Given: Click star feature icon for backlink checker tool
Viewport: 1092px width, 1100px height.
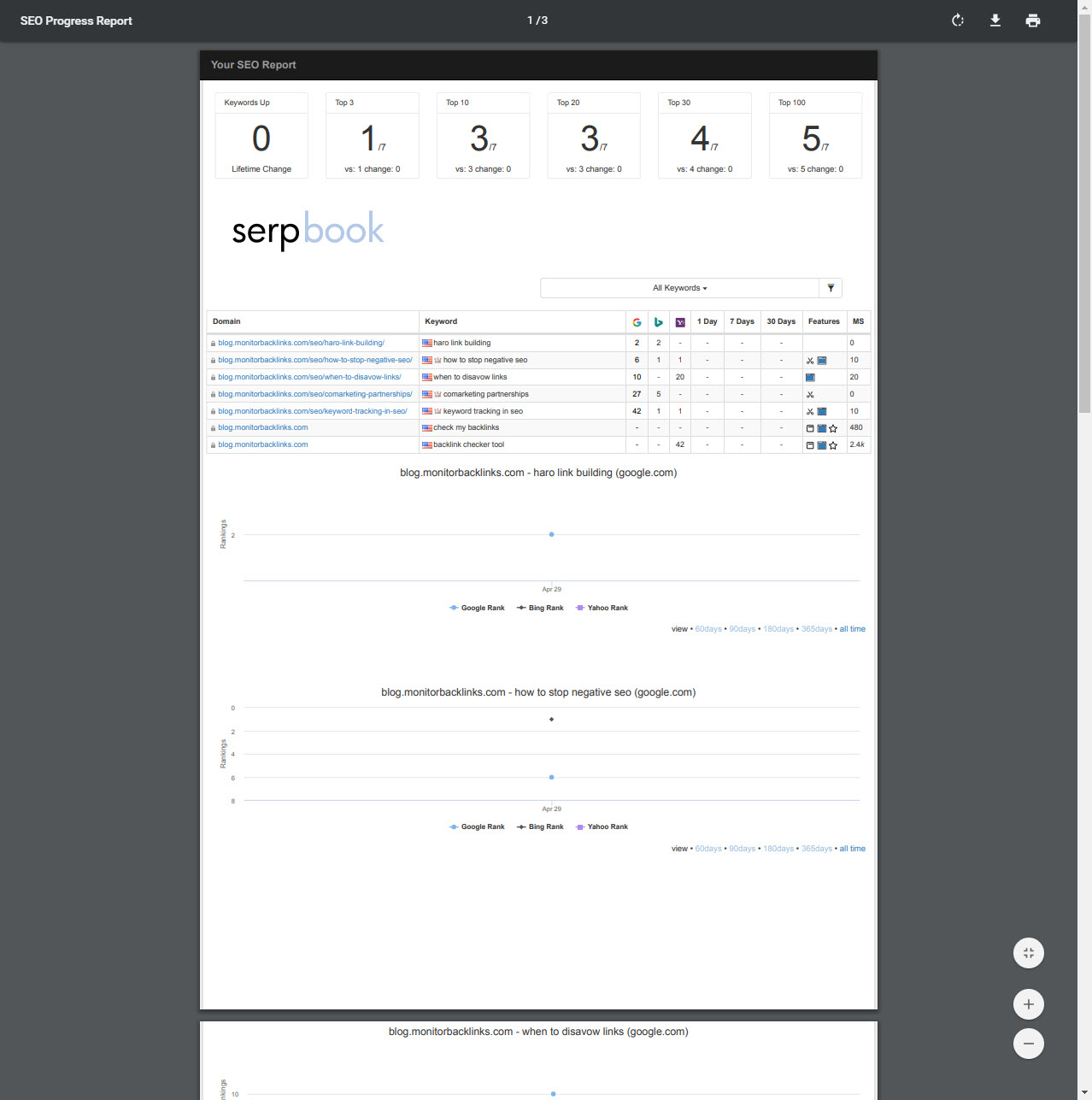Looking at the screenshot, I should (833, 445).
